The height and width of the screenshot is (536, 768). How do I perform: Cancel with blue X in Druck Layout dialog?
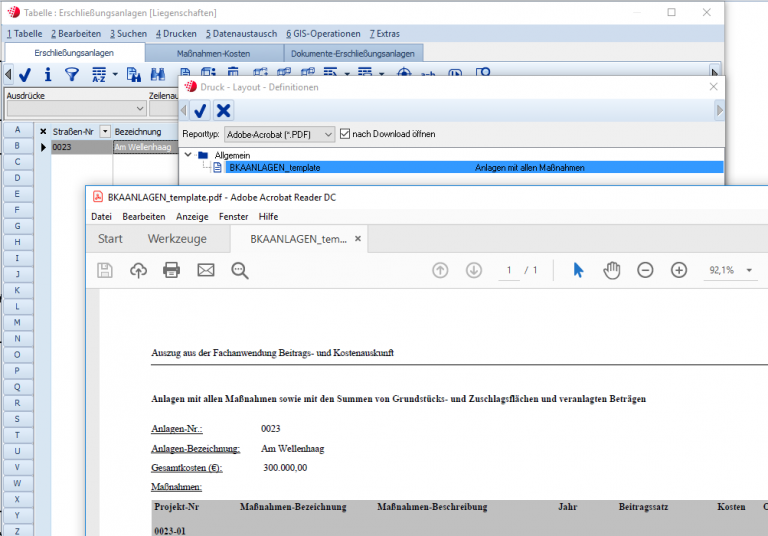point(223,111)
